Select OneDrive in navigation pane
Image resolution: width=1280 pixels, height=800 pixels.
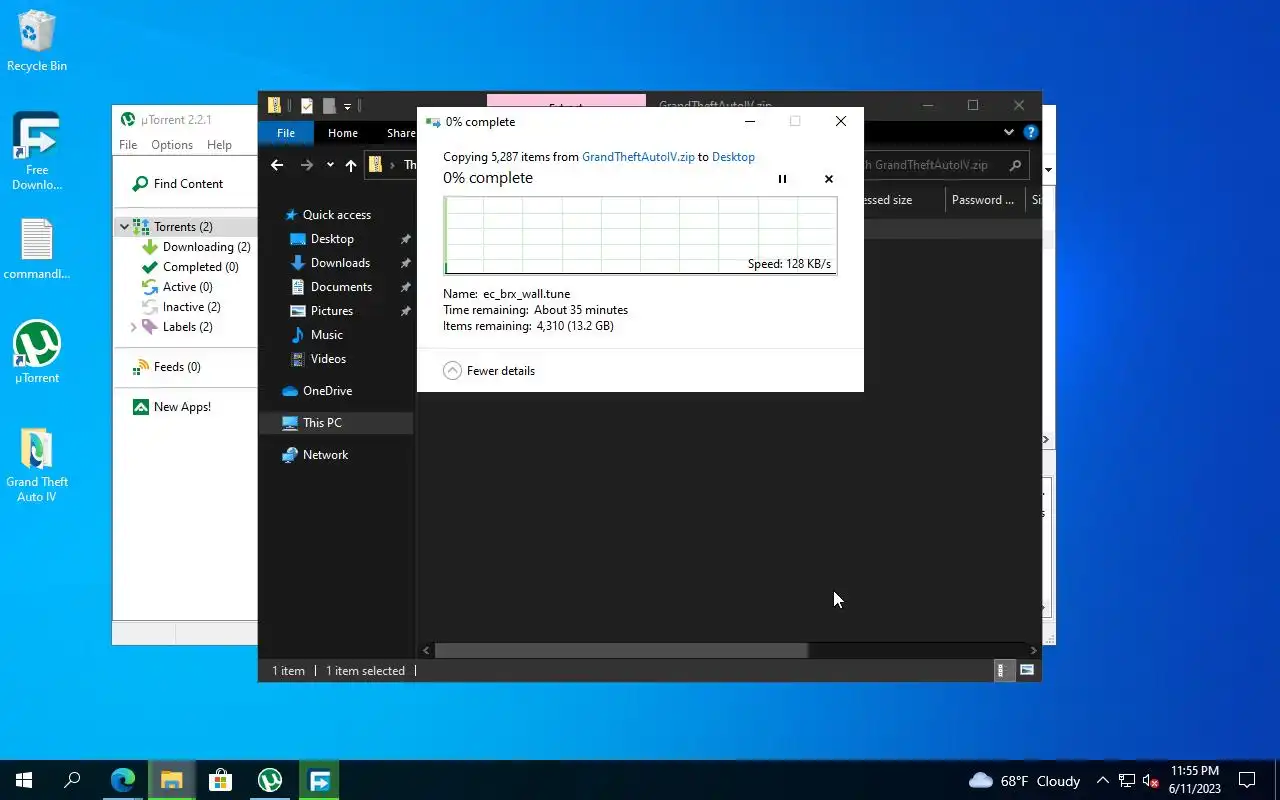327,391
